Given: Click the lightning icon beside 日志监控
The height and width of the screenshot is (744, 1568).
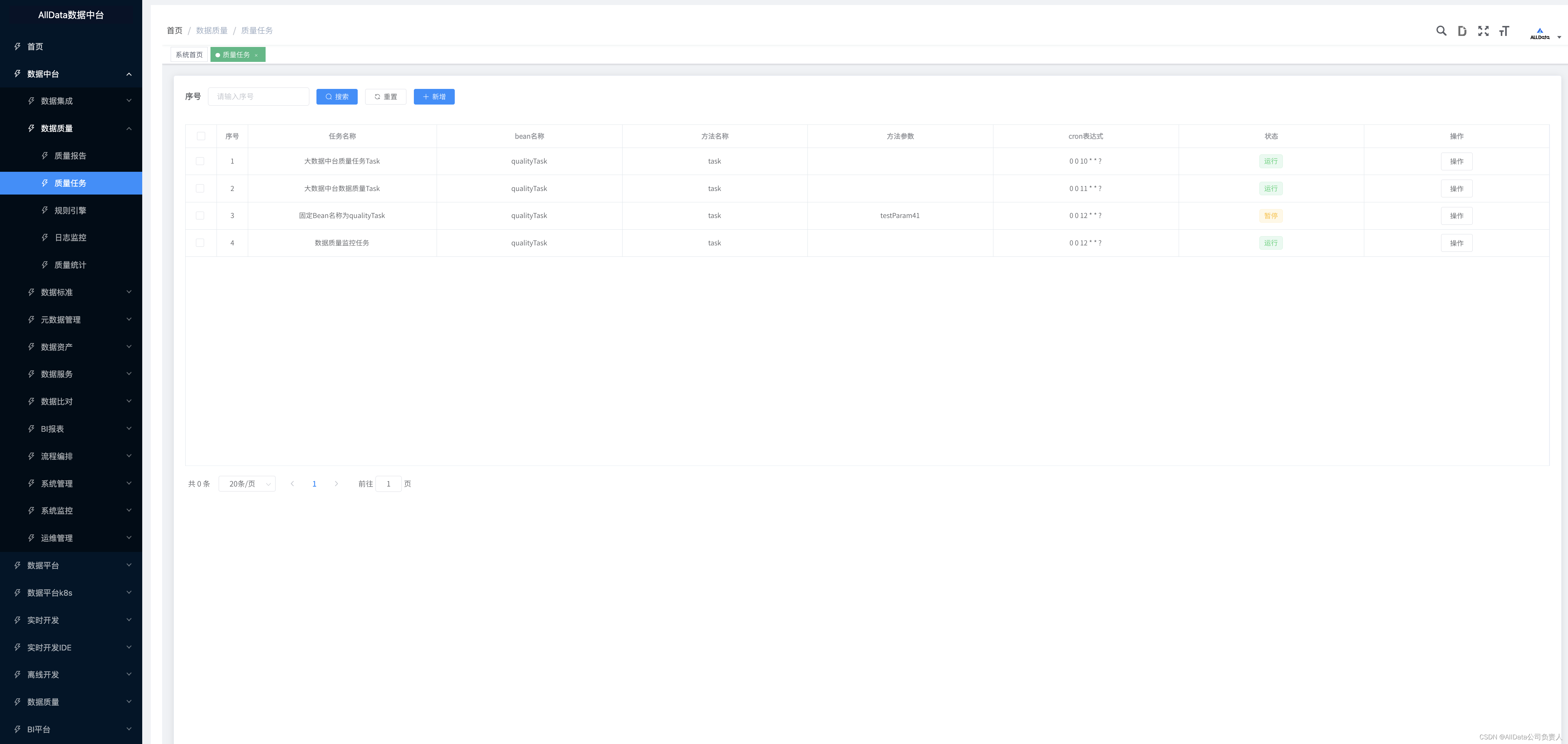Looking at the screenshot, I should [44, 238].
